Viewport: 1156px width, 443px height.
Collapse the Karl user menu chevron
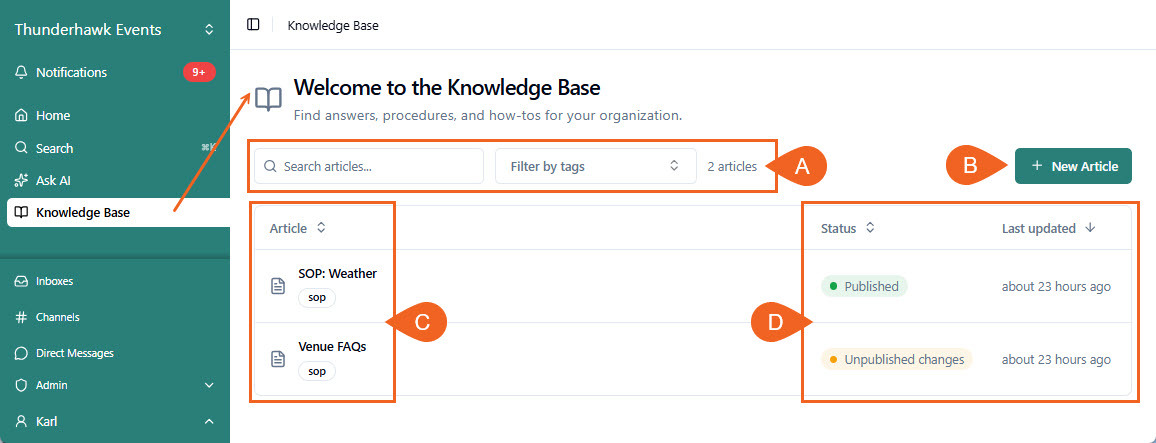(209, 422)
